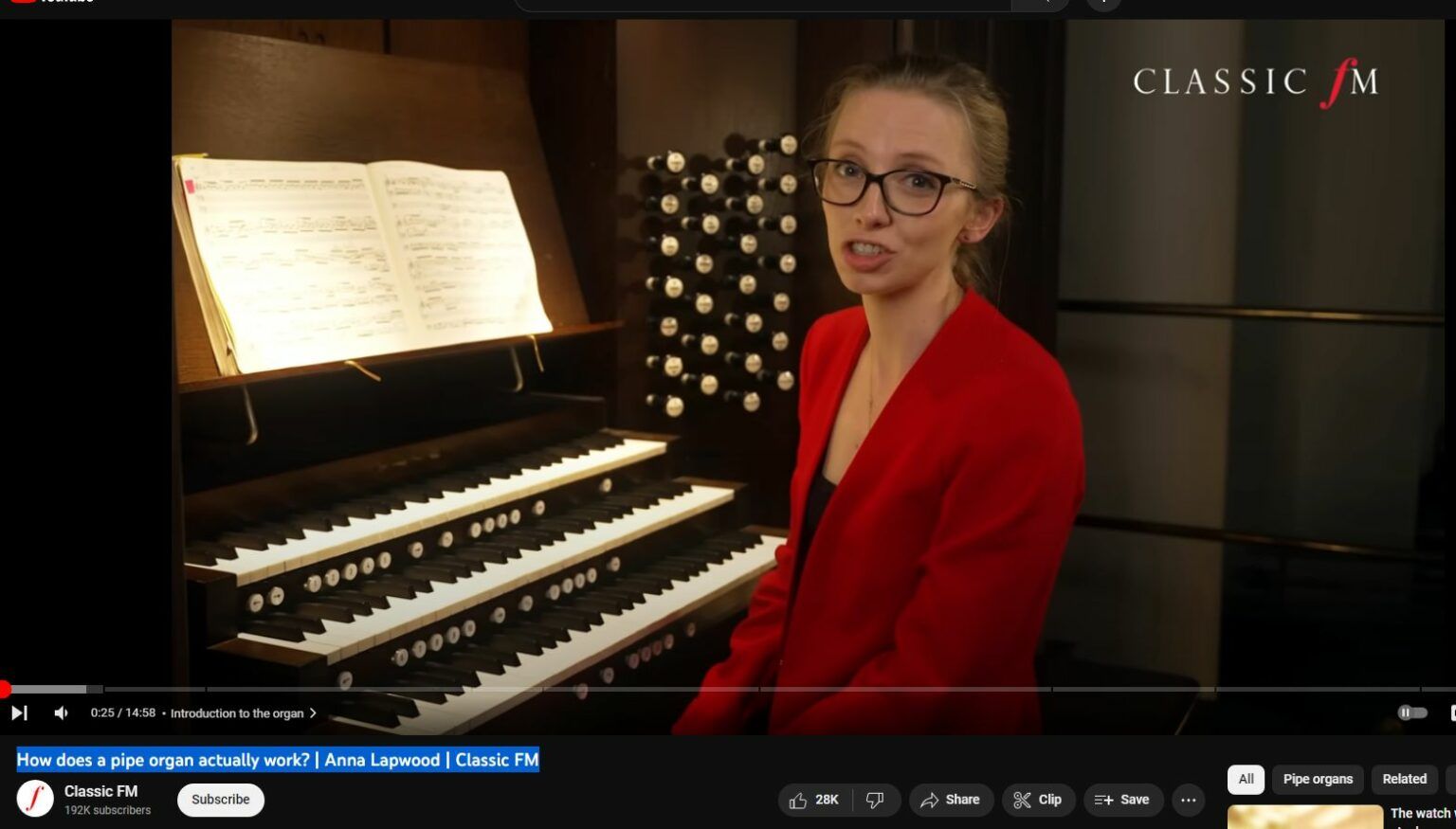Expand the Introduction to the organ chapter chevron
The height and width of the screenshot is (829, 1456).
[x=311, y=713]
